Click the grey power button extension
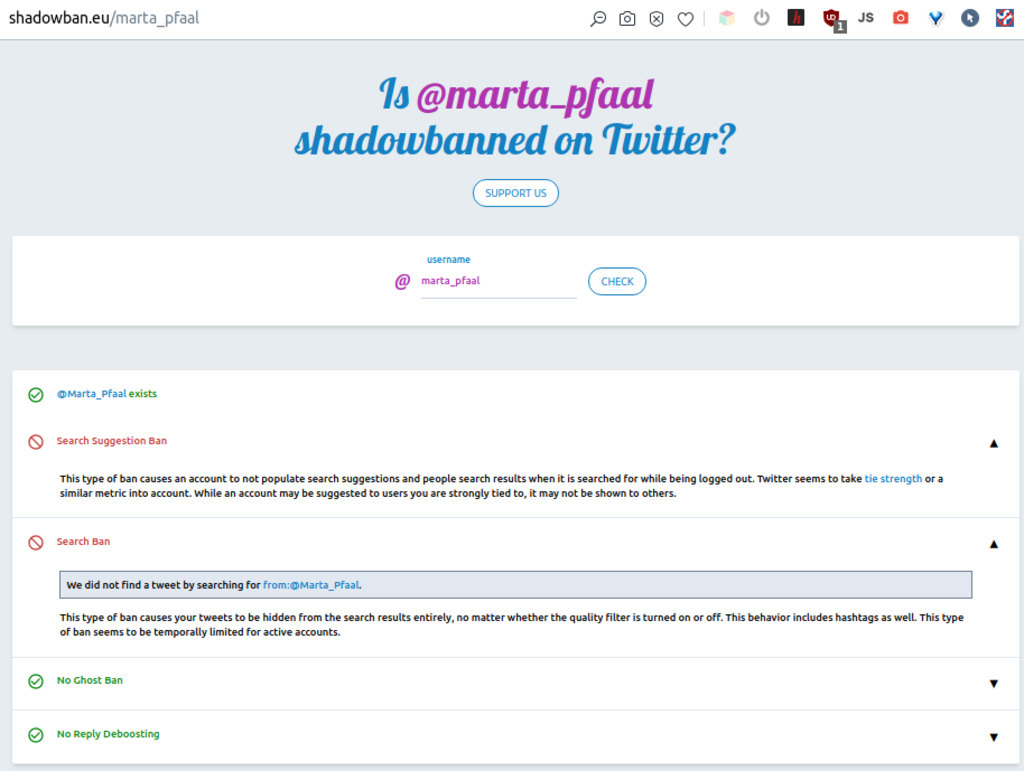The height and width of the screenshot is (771, 1024). tap(761, 18)
